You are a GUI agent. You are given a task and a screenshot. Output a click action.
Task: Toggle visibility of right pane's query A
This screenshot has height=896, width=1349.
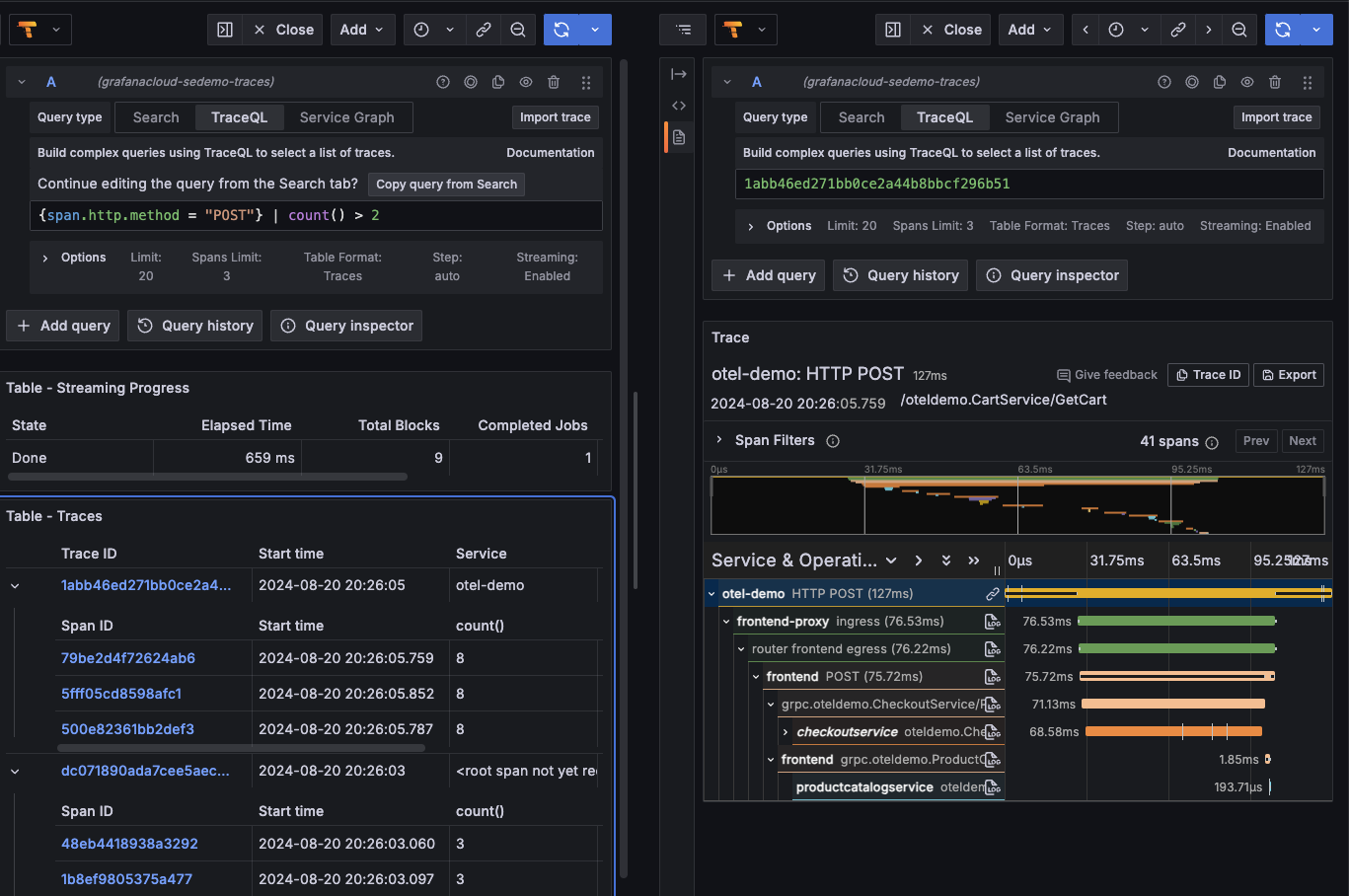[x=1247, y=82]
